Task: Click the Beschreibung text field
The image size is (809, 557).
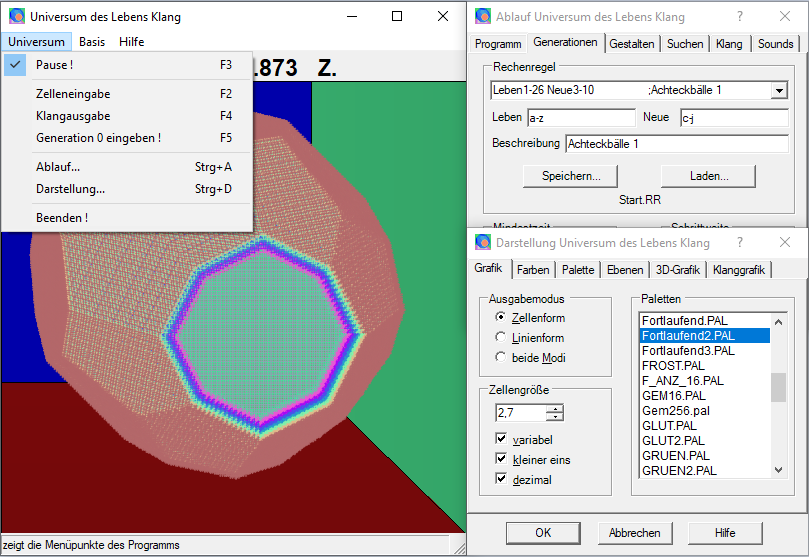Action: coord(677,144)
